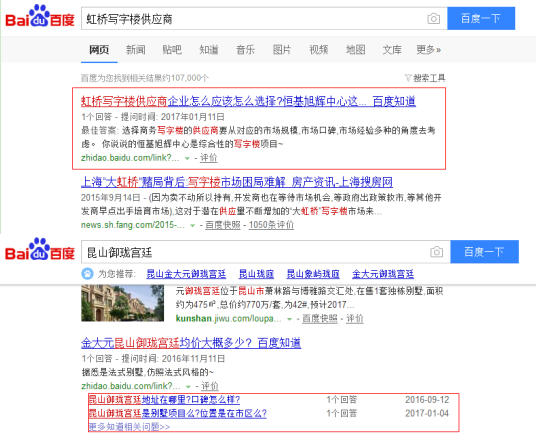Click 评价 link under first zhidao result
This screenshot has width=536, height=434.
point(209,158)
